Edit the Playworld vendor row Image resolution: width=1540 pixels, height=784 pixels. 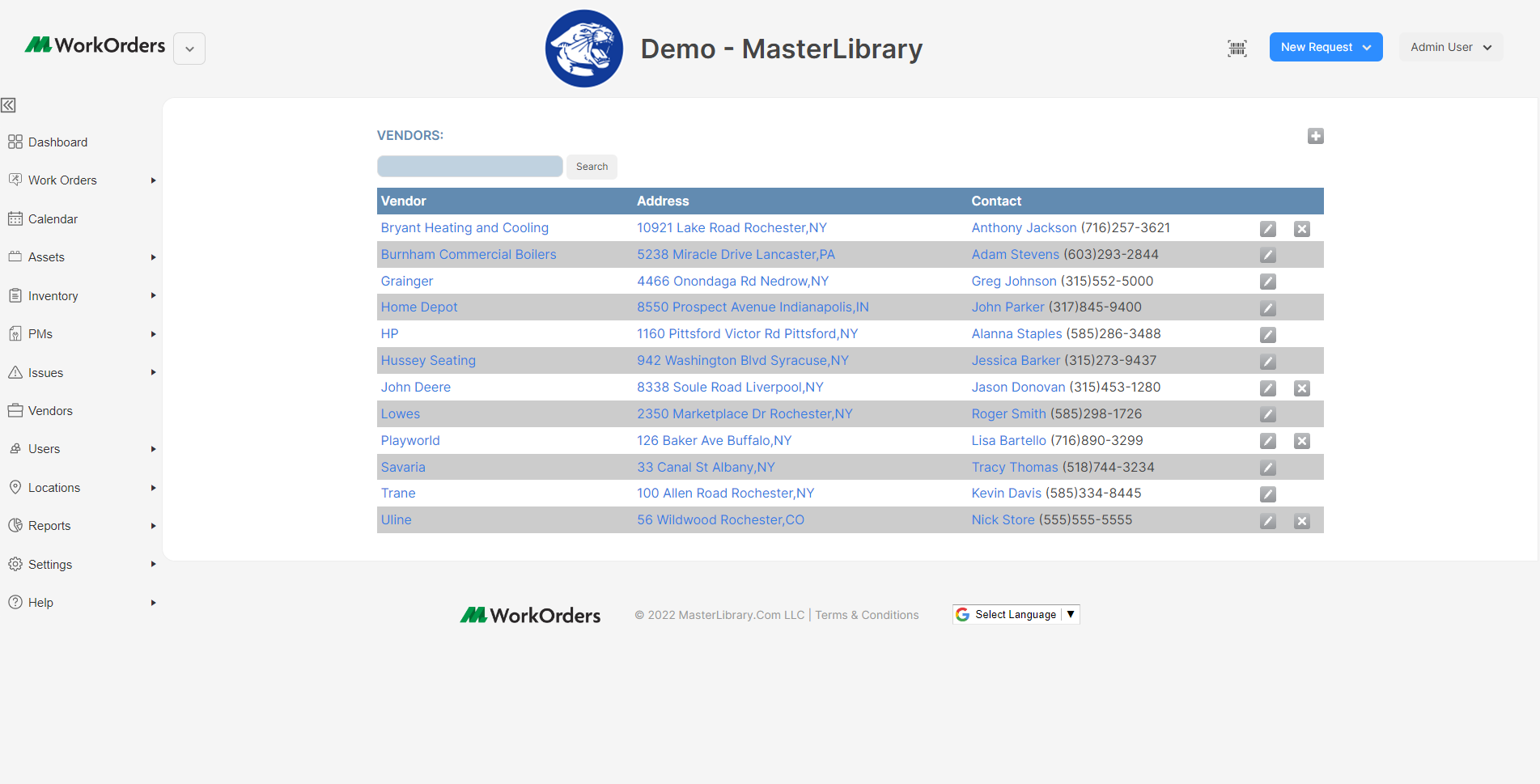(1267, 441)
